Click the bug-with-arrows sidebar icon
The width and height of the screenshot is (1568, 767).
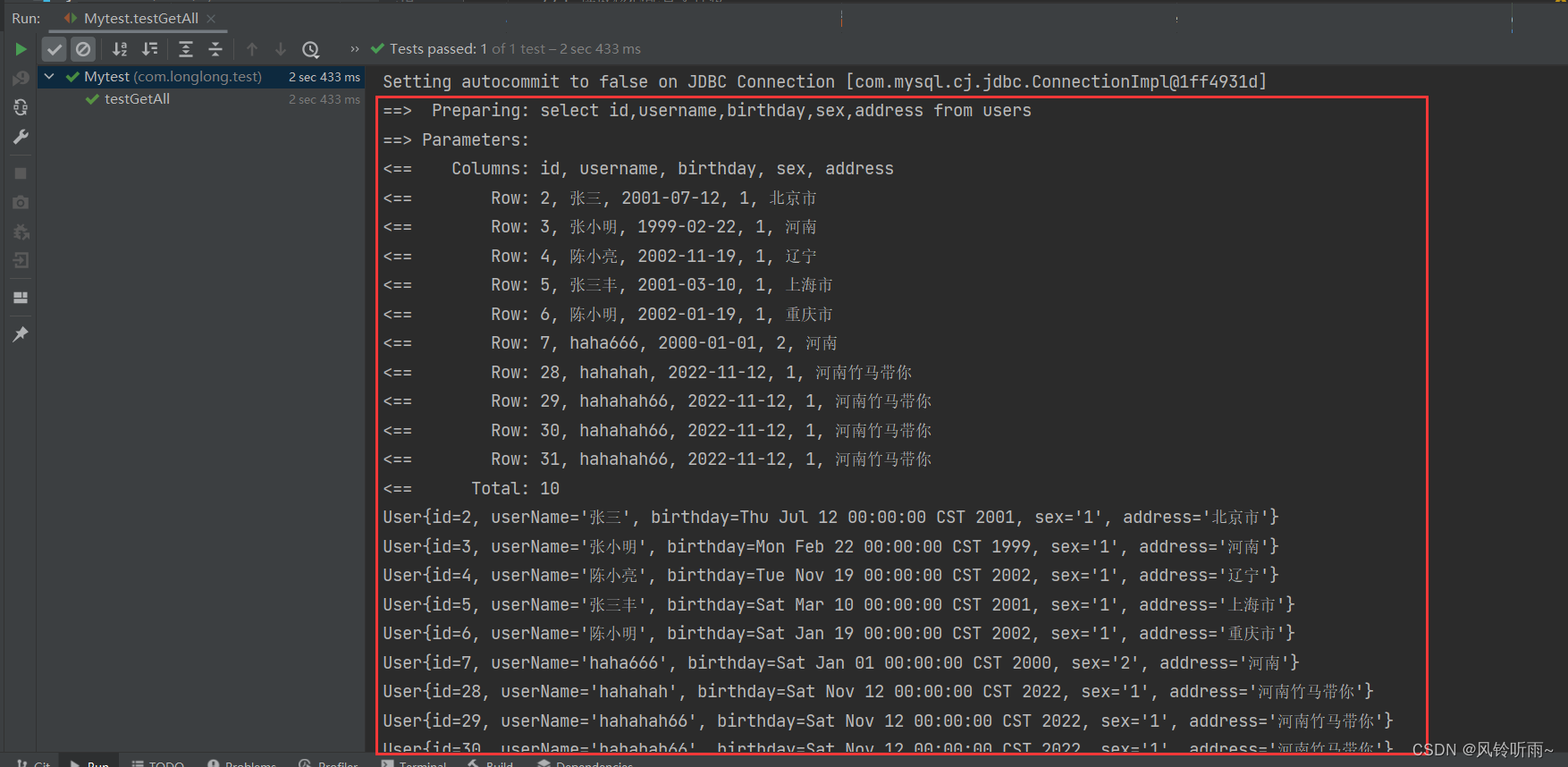(21, 232)
